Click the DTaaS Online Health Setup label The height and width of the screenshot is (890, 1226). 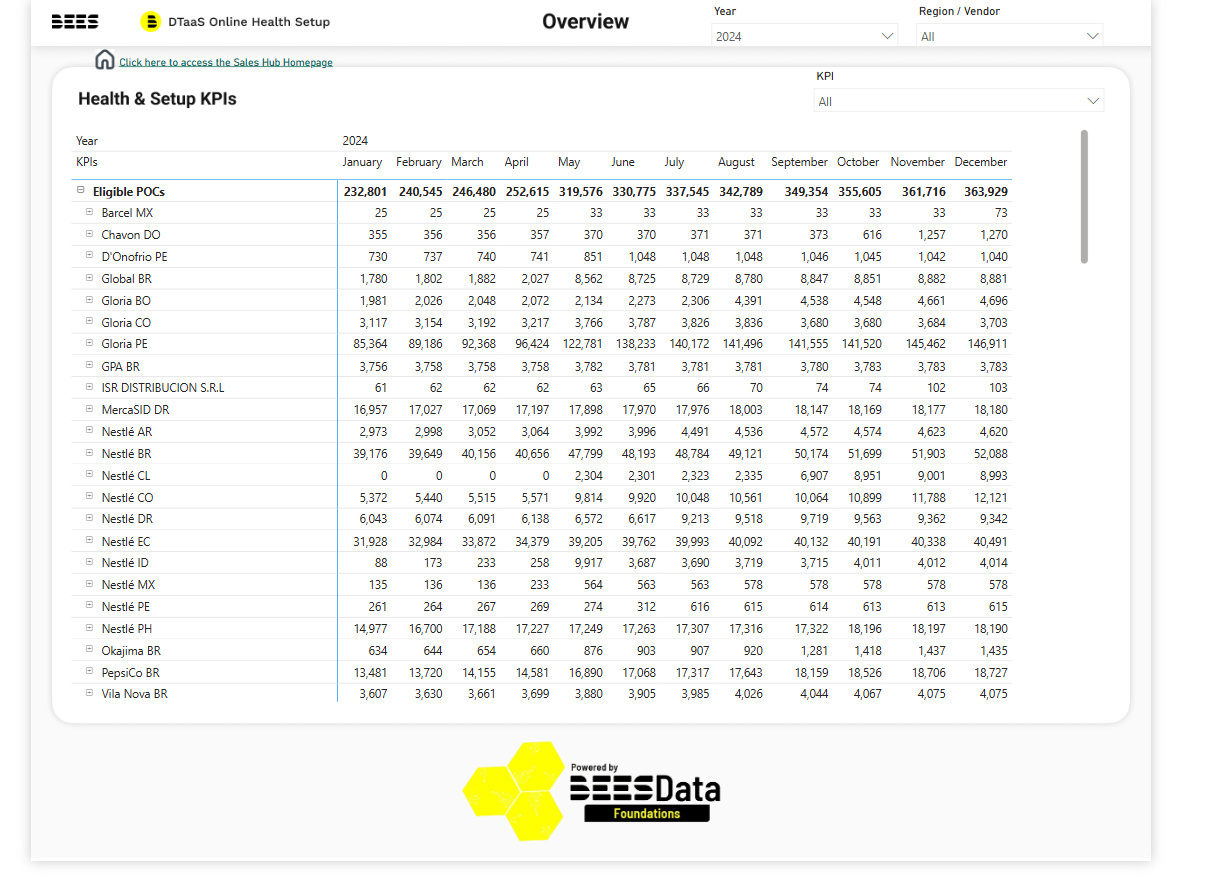[x=249, y=21]
